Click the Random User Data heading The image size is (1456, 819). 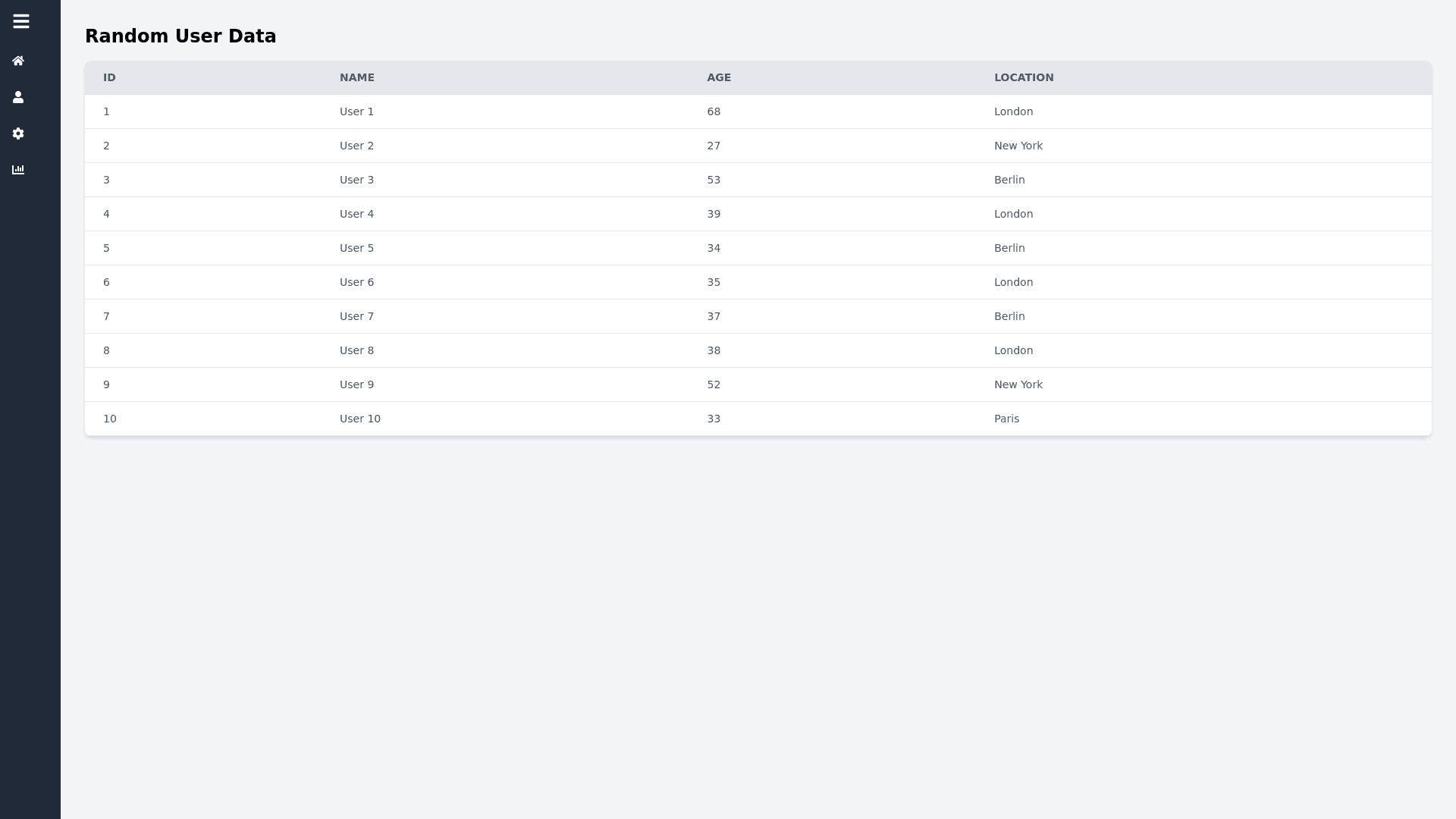pos(180,36)
